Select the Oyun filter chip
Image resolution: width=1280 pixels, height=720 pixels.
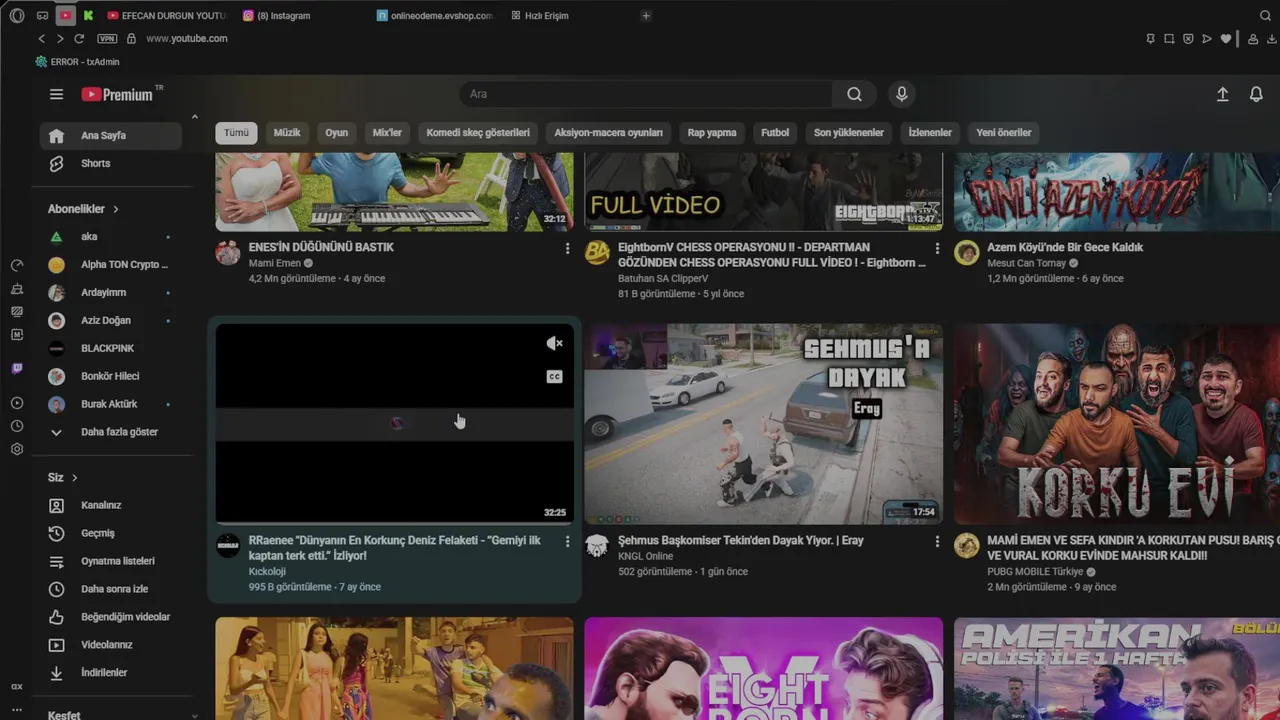[337, 132]
